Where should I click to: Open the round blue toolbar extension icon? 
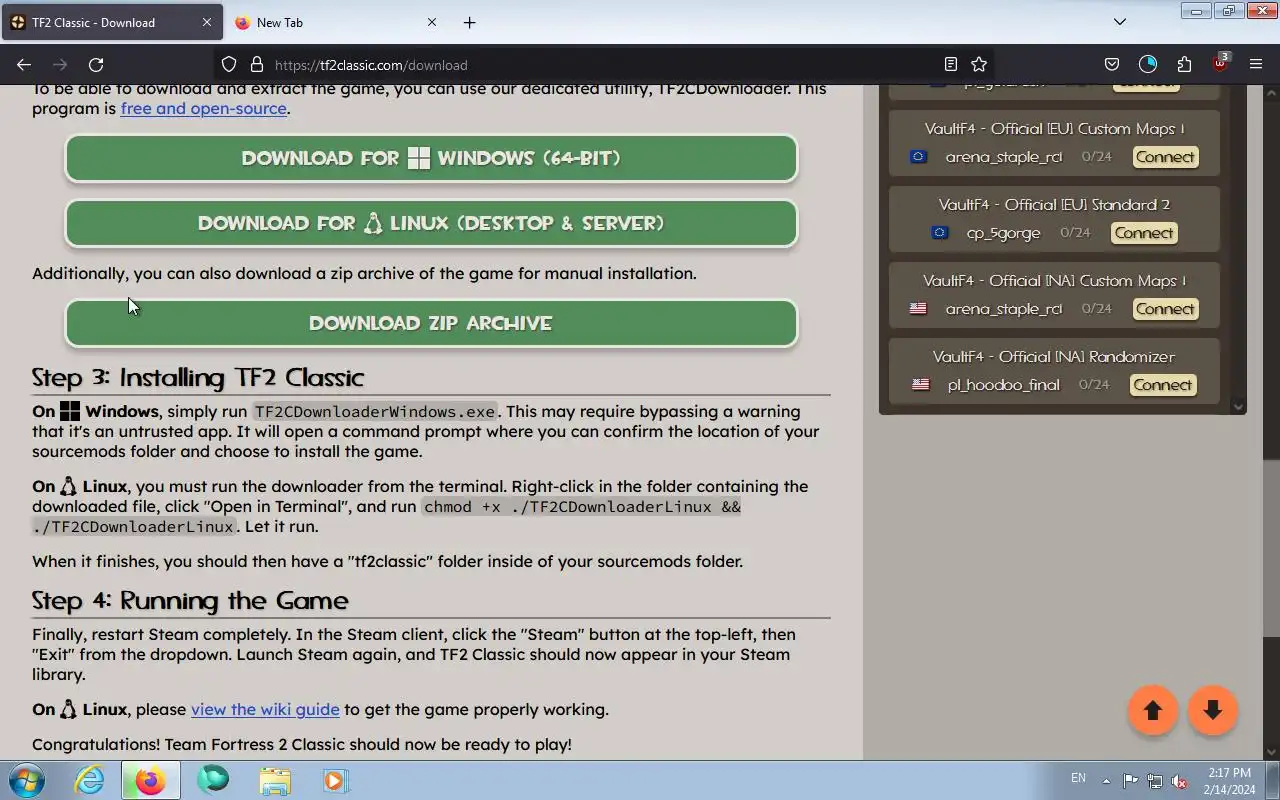pos(1148,65)
